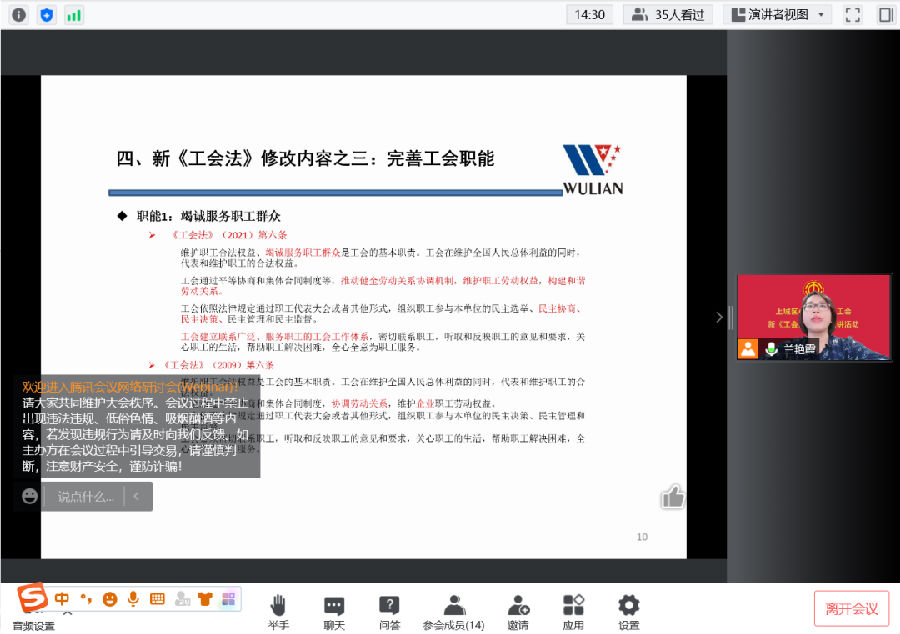Invite others with the 邀请 button
The height and width of the screenshot is (634, 900).
pyautogui.click(x=517, y=610)
